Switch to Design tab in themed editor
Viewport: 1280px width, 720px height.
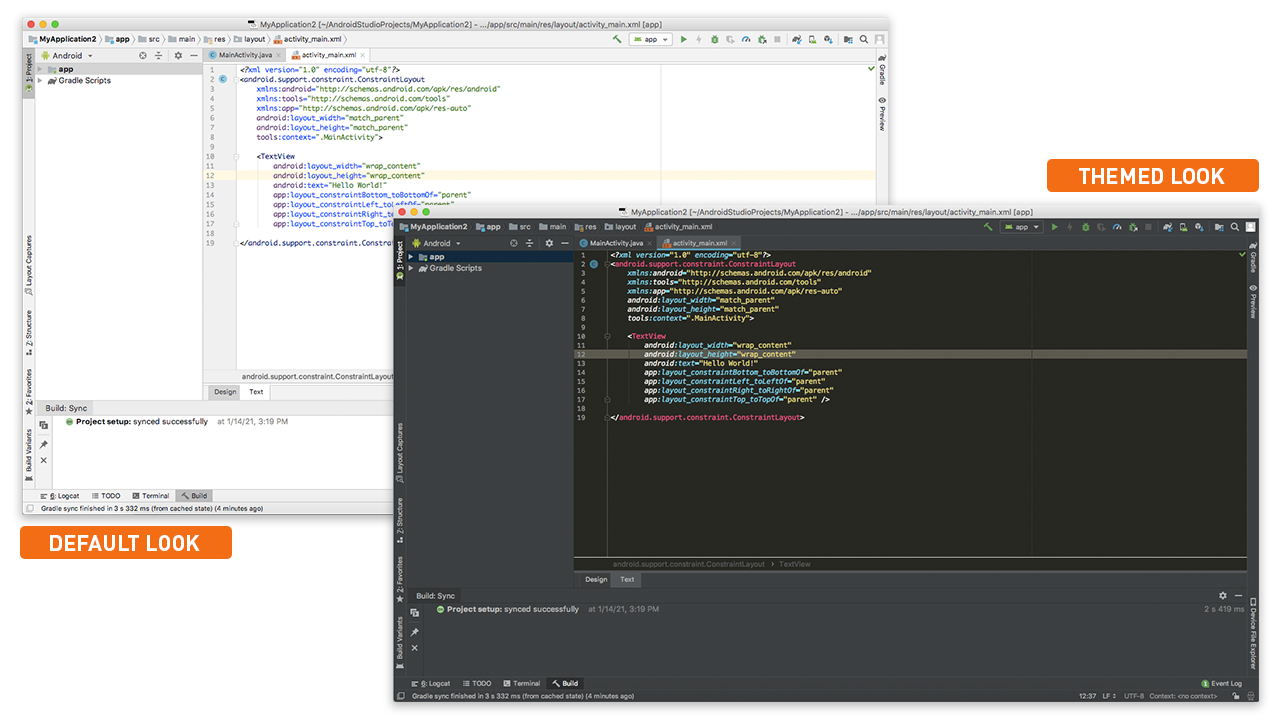pyautogui.click(x=596, y=579)
